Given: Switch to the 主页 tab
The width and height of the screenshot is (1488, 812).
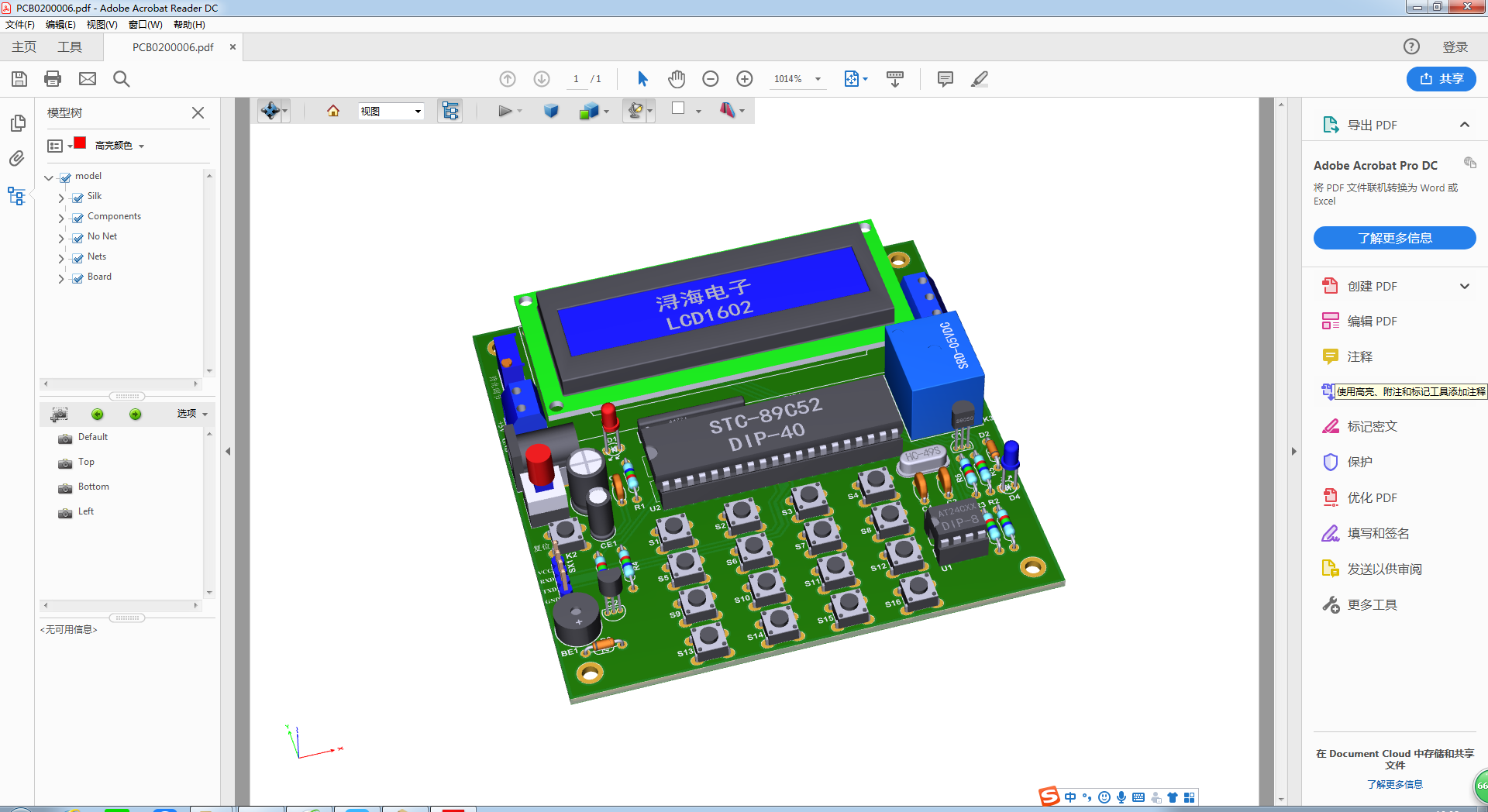Looking at the screenshot, I should click(24, 46).
